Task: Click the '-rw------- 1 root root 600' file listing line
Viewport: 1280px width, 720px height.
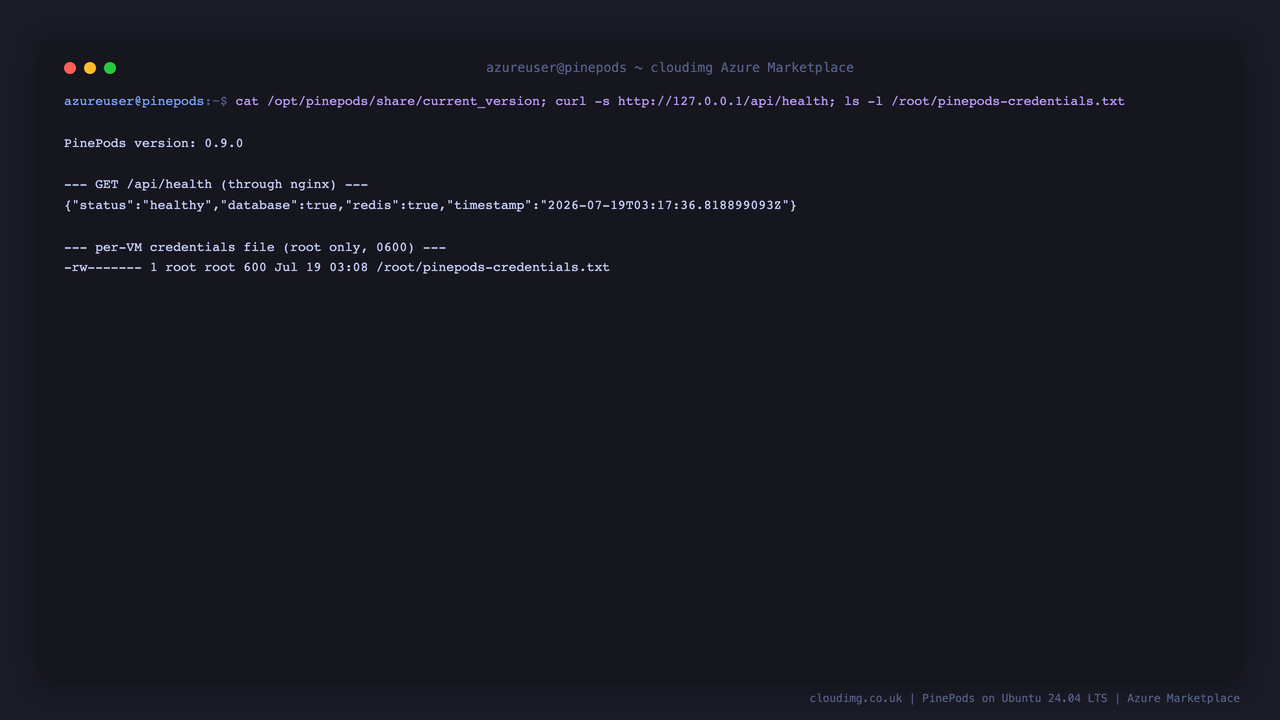Action: [x=337, y=267]
